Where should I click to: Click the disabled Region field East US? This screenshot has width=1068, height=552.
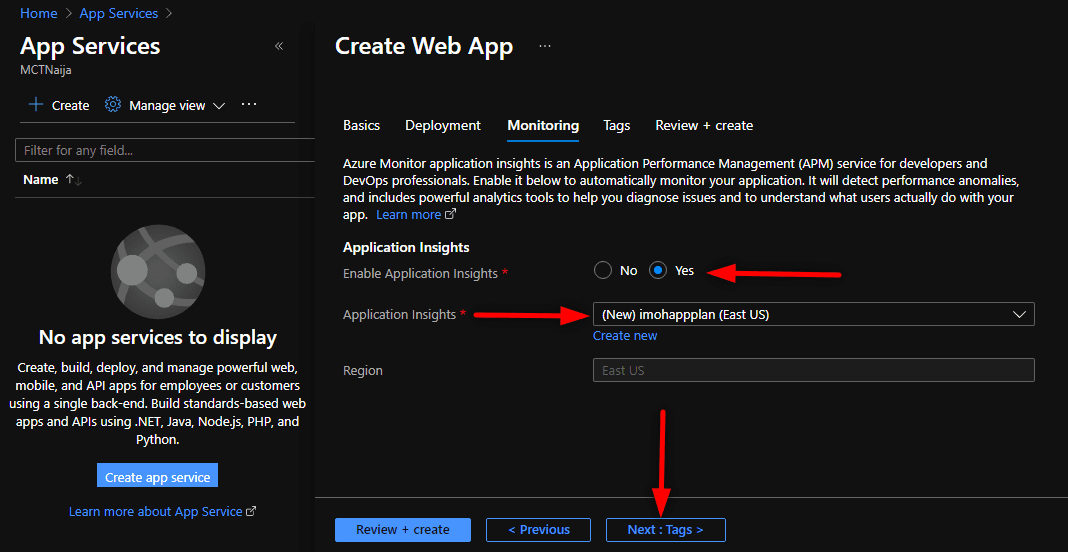click(813, 370)
